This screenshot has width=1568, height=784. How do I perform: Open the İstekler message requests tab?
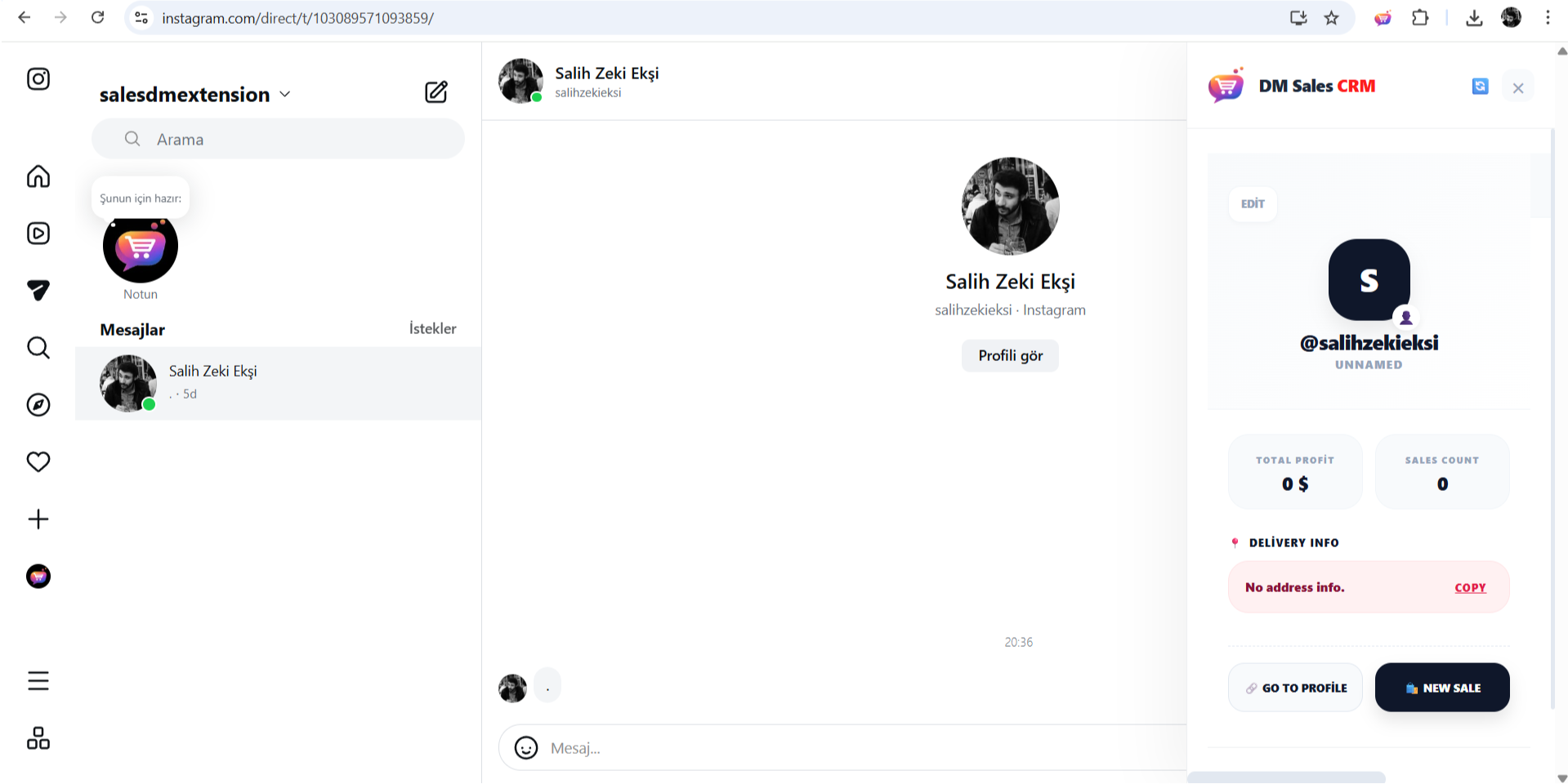coord(432,328)
